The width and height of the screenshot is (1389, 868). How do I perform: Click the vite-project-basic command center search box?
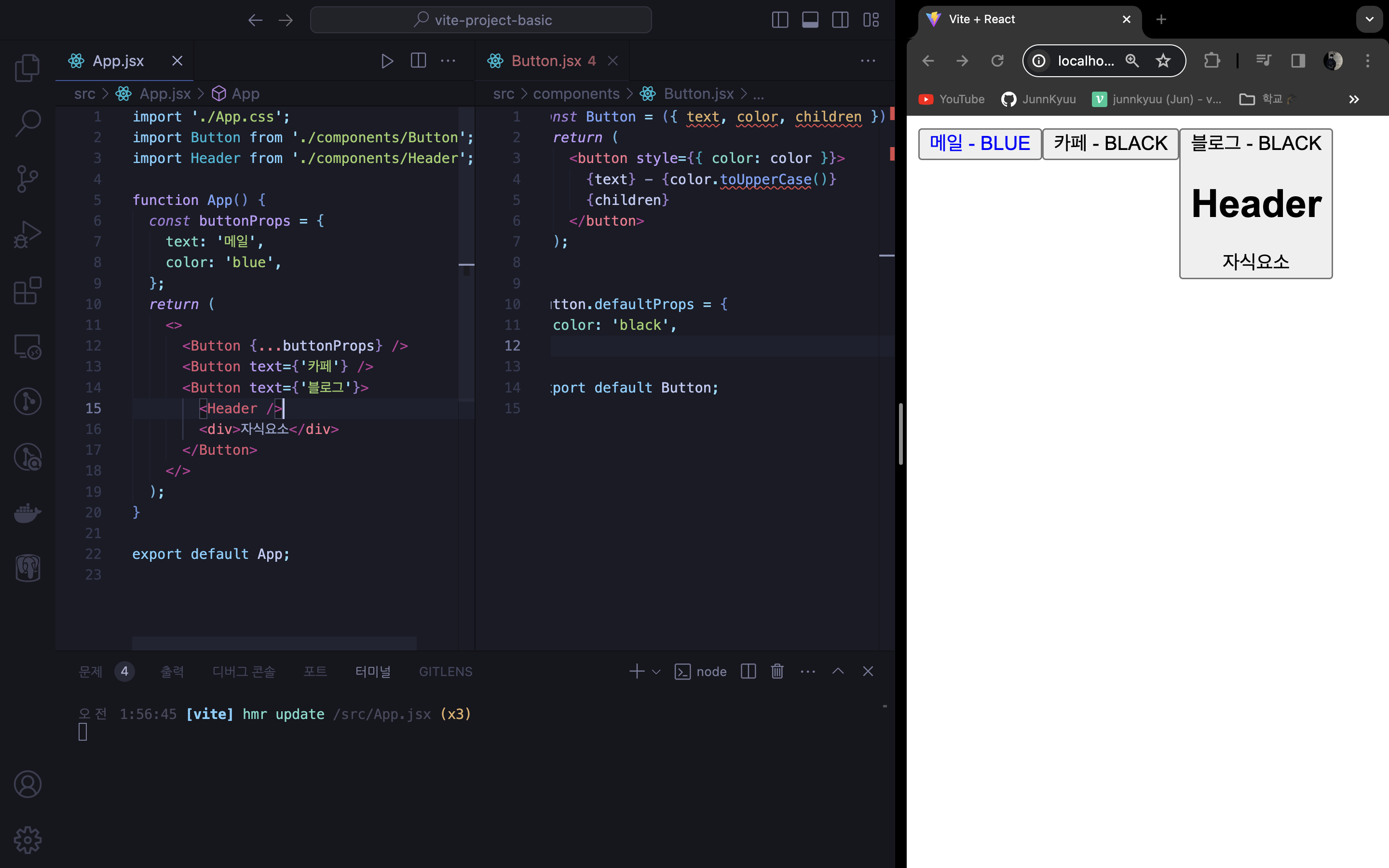pos(481,20)
